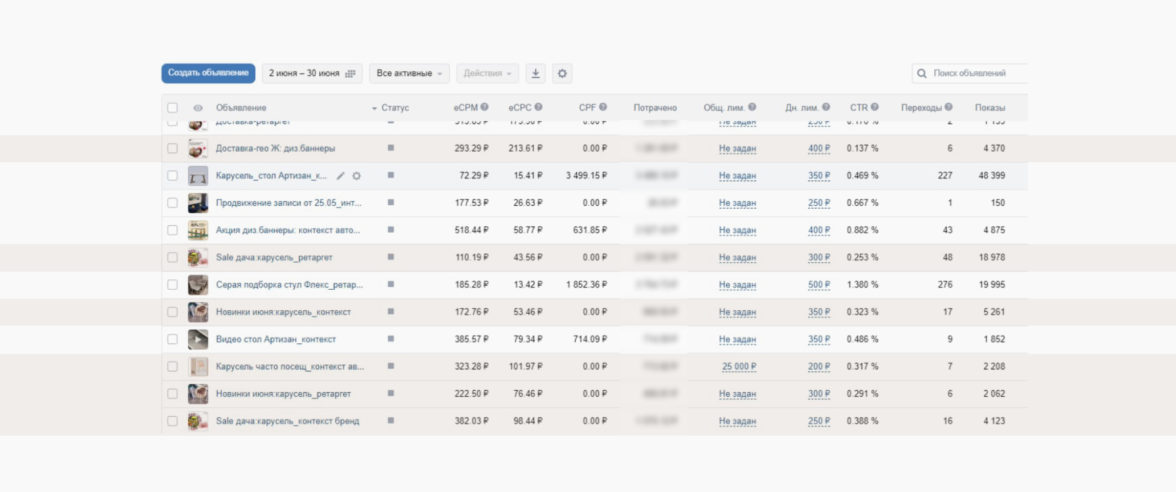1176x492 pixels.
Task: Open table settings via toolbar gear icon
Action: 562,73
